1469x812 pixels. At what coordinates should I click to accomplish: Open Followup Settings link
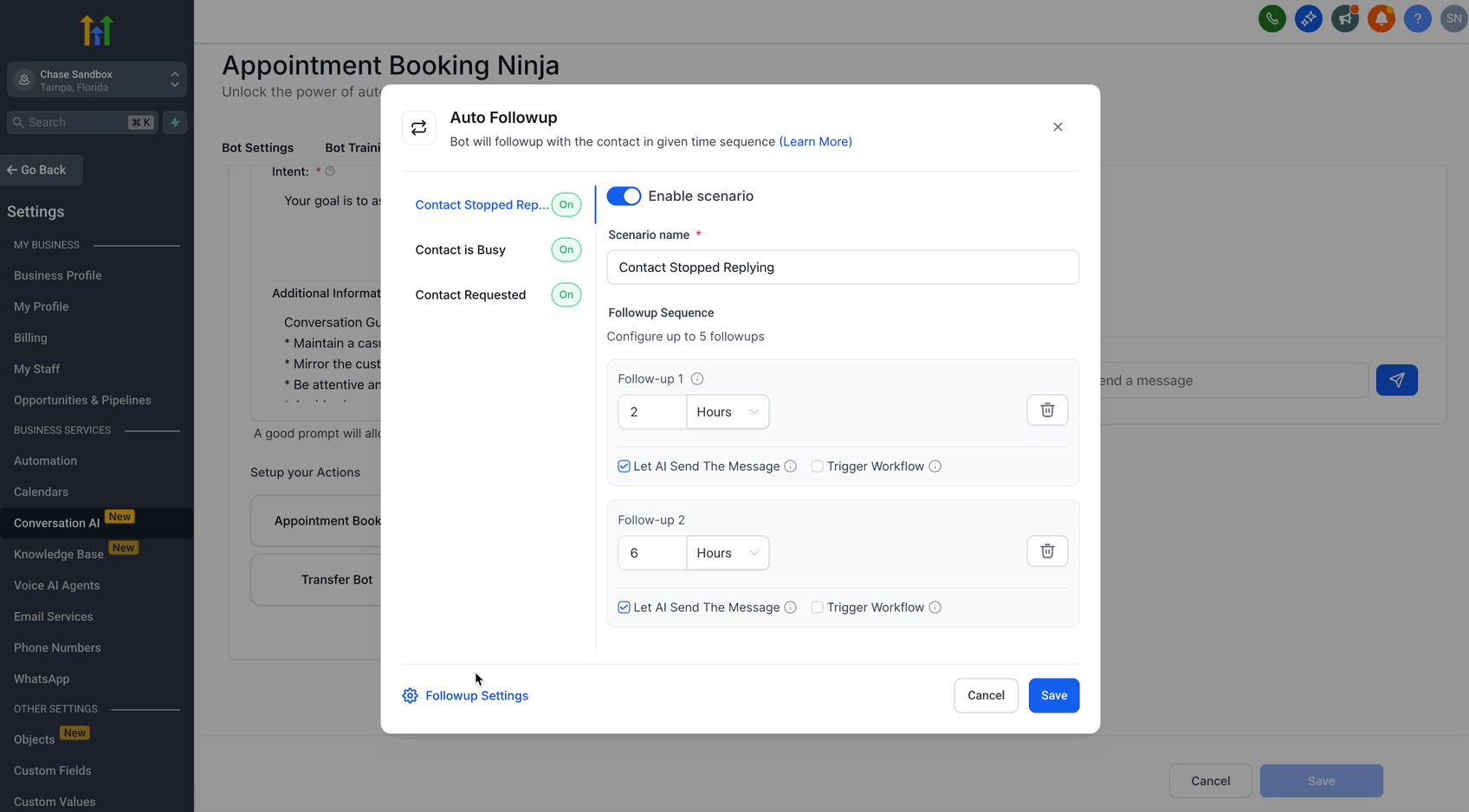point(476,696)
